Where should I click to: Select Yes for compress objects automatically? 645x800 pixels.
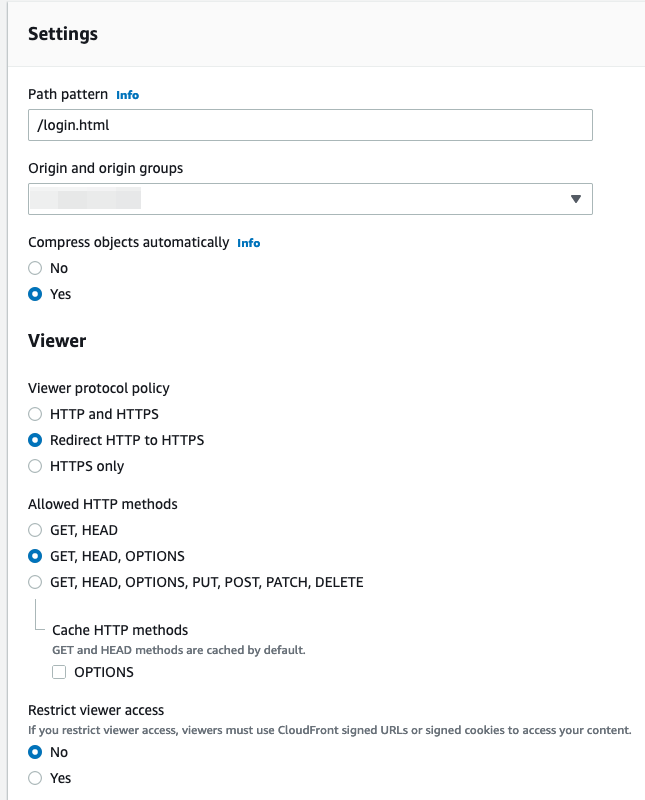(36, 294)
